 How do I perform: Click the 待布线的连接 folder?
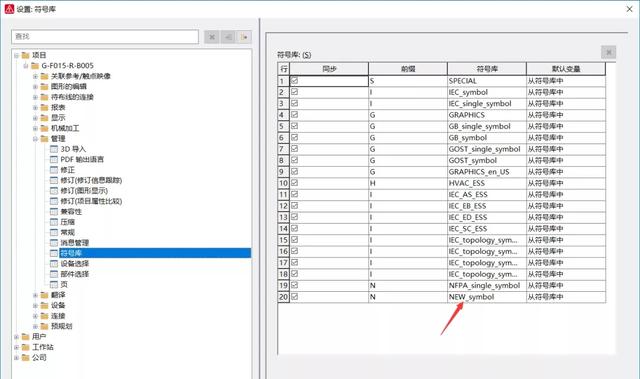click(72, 97)
